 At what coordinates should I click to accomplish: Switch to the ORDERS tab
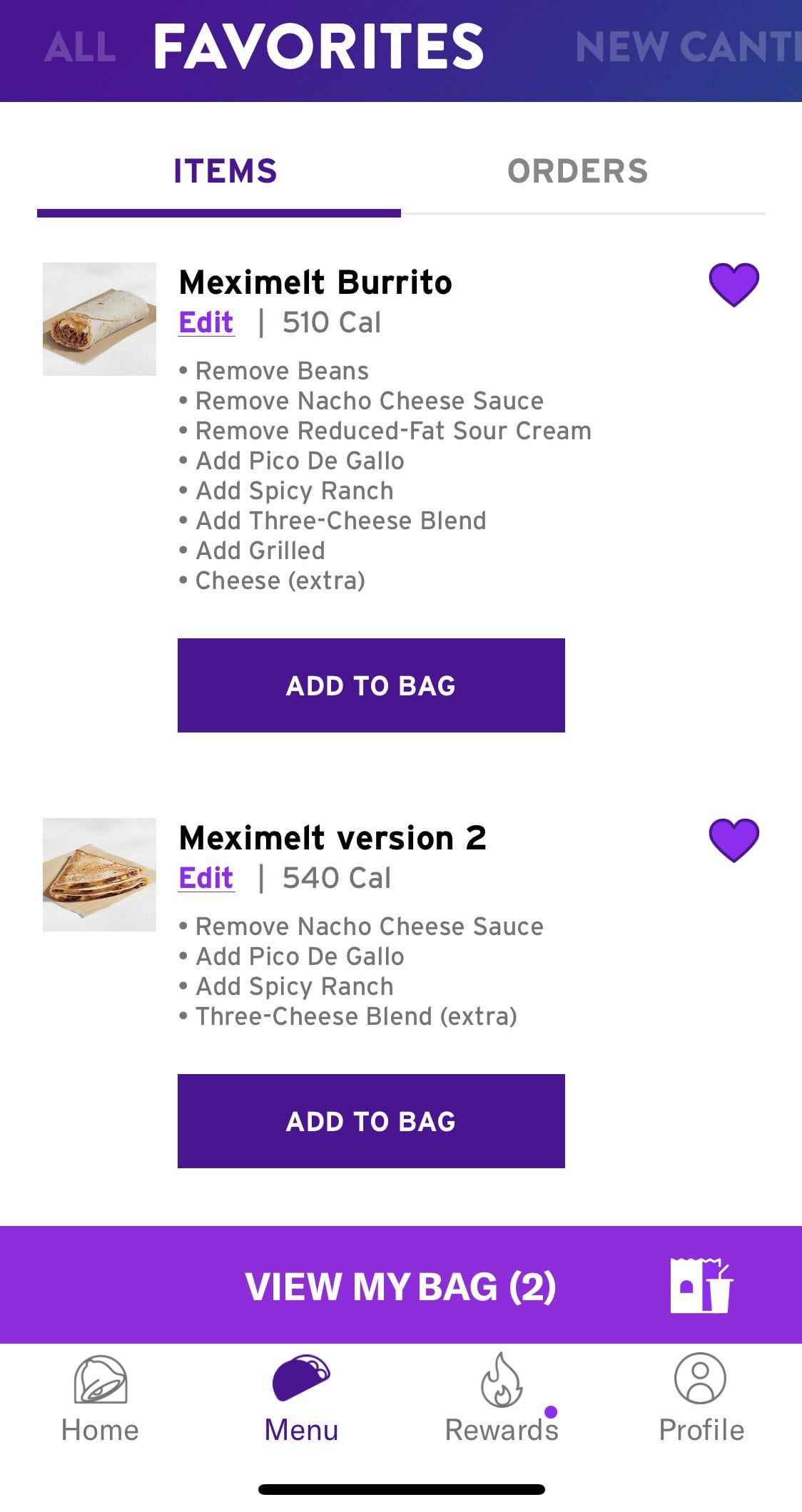pos(577,172)
